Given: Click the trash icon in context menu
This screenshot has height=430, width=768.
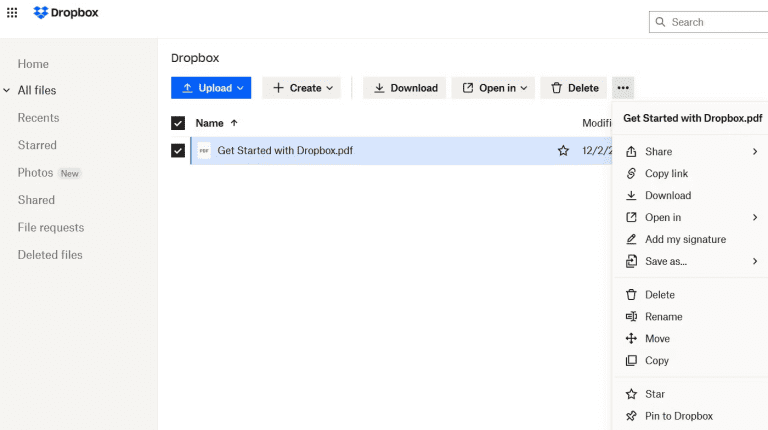Looking at the screenshot, I should click(631, 294).
